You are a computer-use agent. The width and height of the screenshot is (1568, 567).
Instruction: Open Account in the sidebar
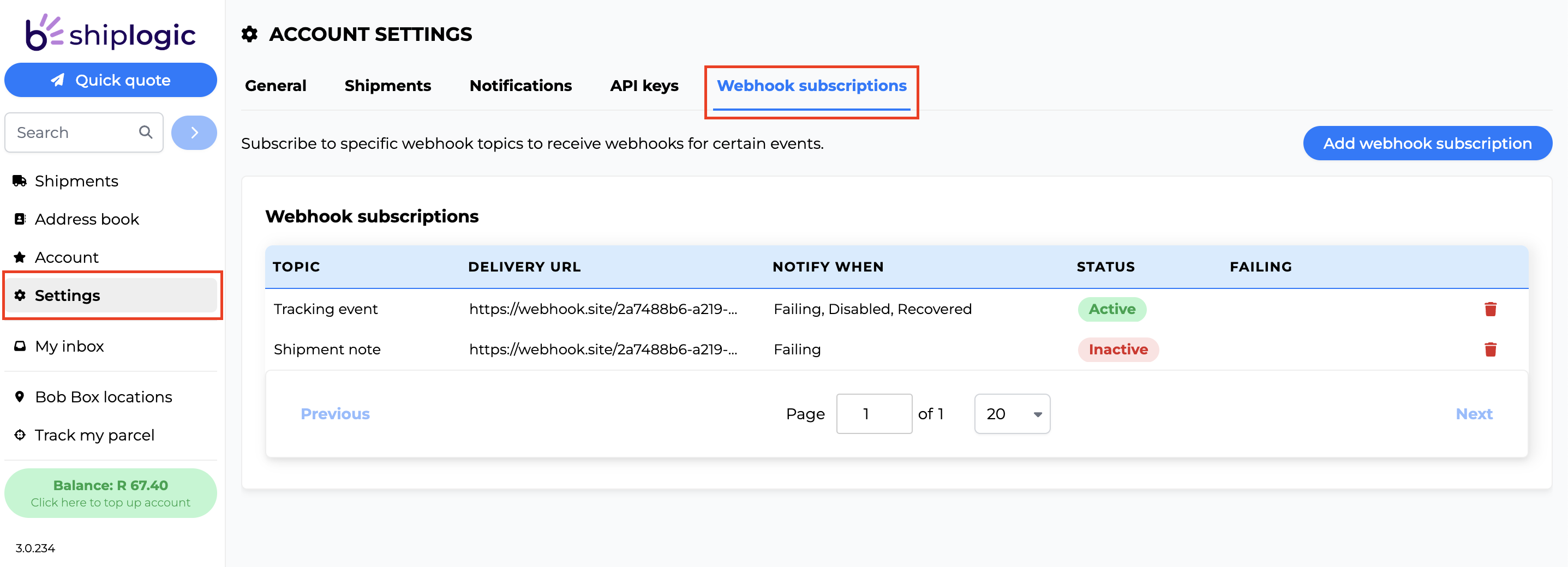coord(111,257)
